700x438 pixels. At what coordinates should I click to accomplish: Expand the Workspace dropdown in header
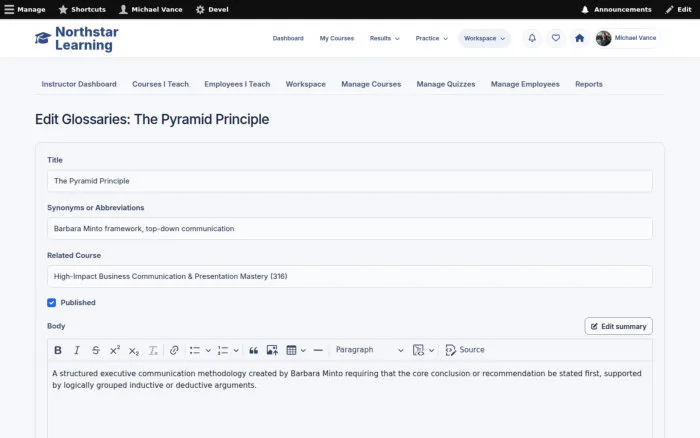(x=484, y=38)
